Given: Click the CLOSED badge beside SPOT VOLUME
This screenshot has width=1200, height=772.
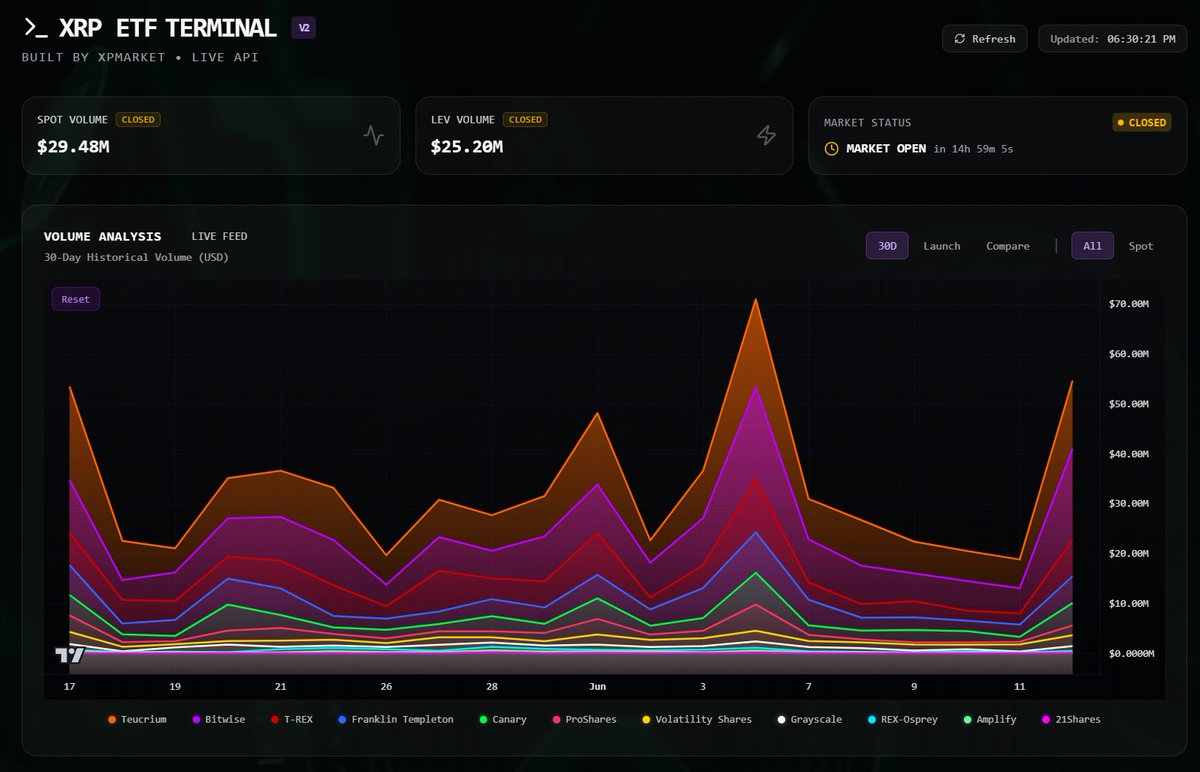Looking at the screenshot, I should (138, 119).
